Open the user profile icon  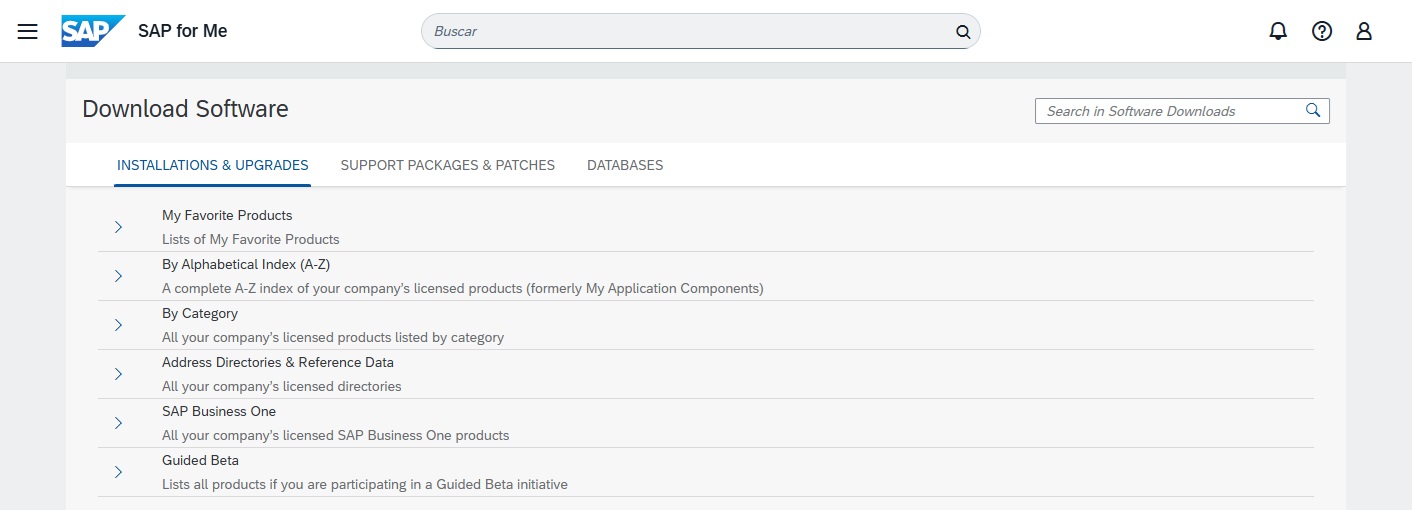tap(1364, 31)
